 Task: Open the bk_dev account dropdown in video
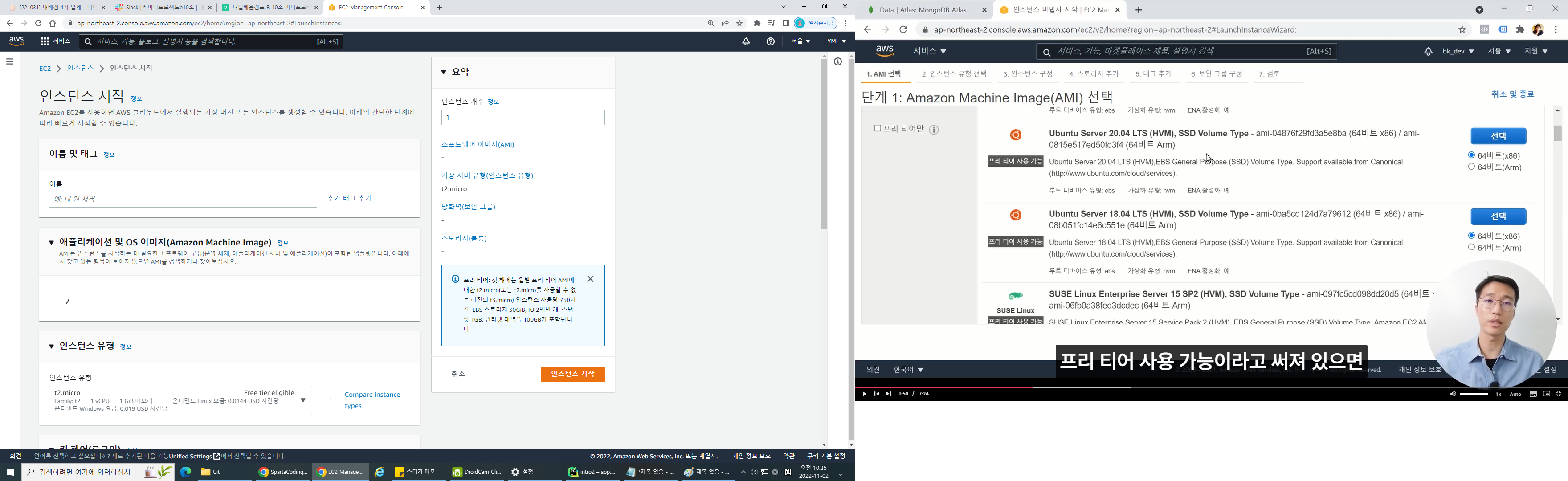click(1458, 52)
